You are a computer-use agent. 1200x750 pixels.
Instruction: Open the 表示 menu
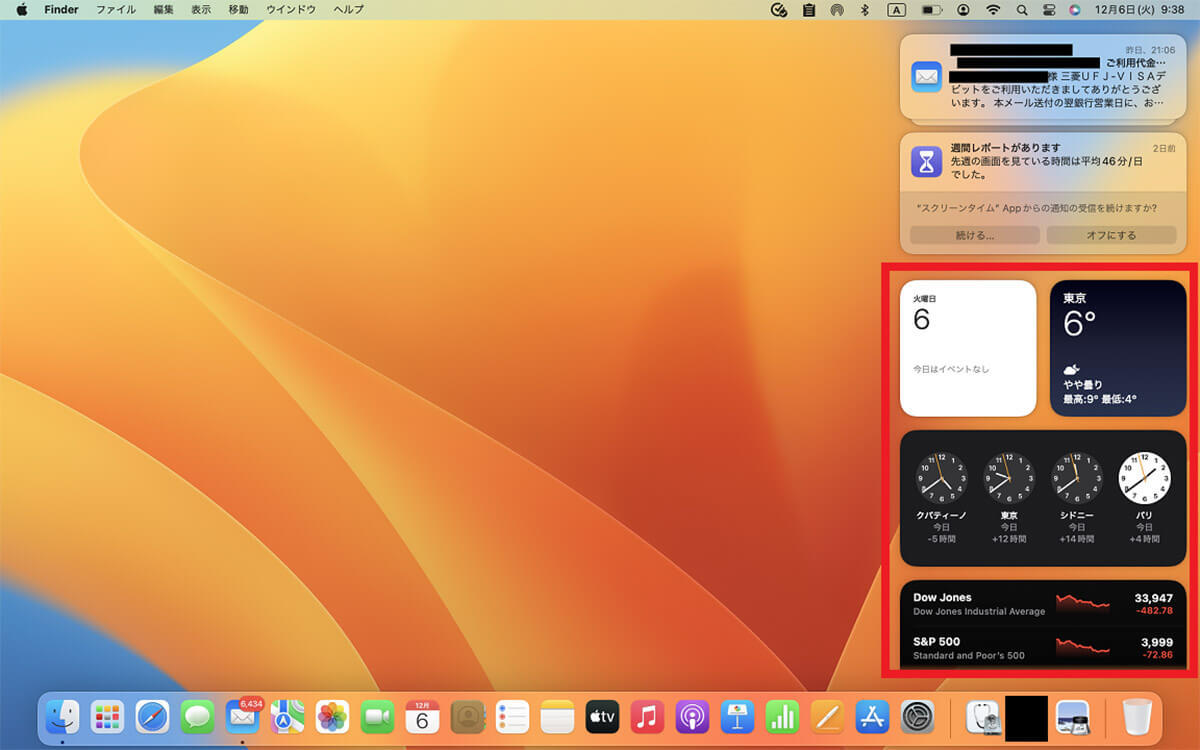pos(201,9)
